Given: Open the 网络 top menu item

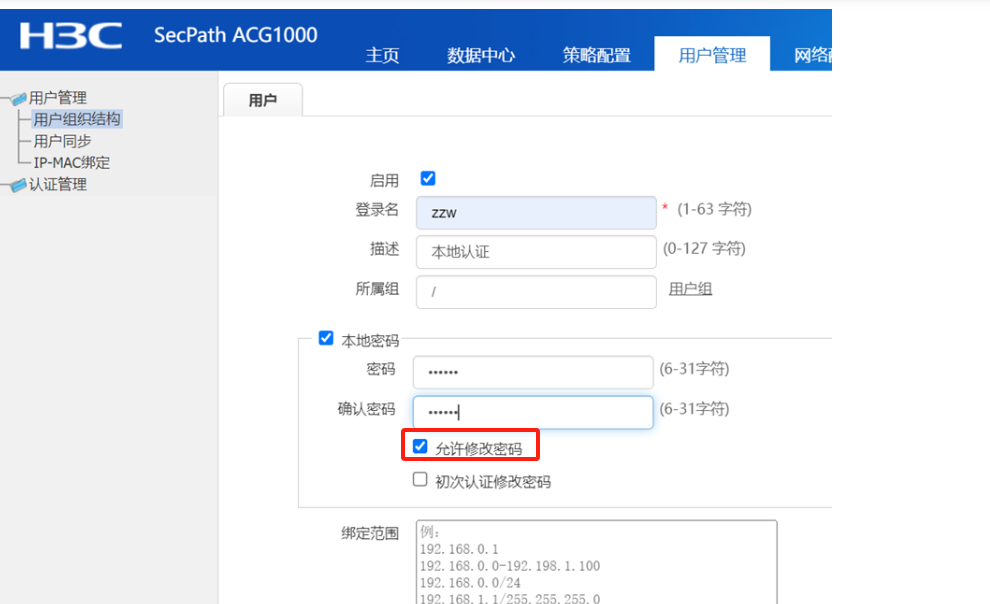Looking at the screenshot, I should pyautogui.click(x=813, y=56).
